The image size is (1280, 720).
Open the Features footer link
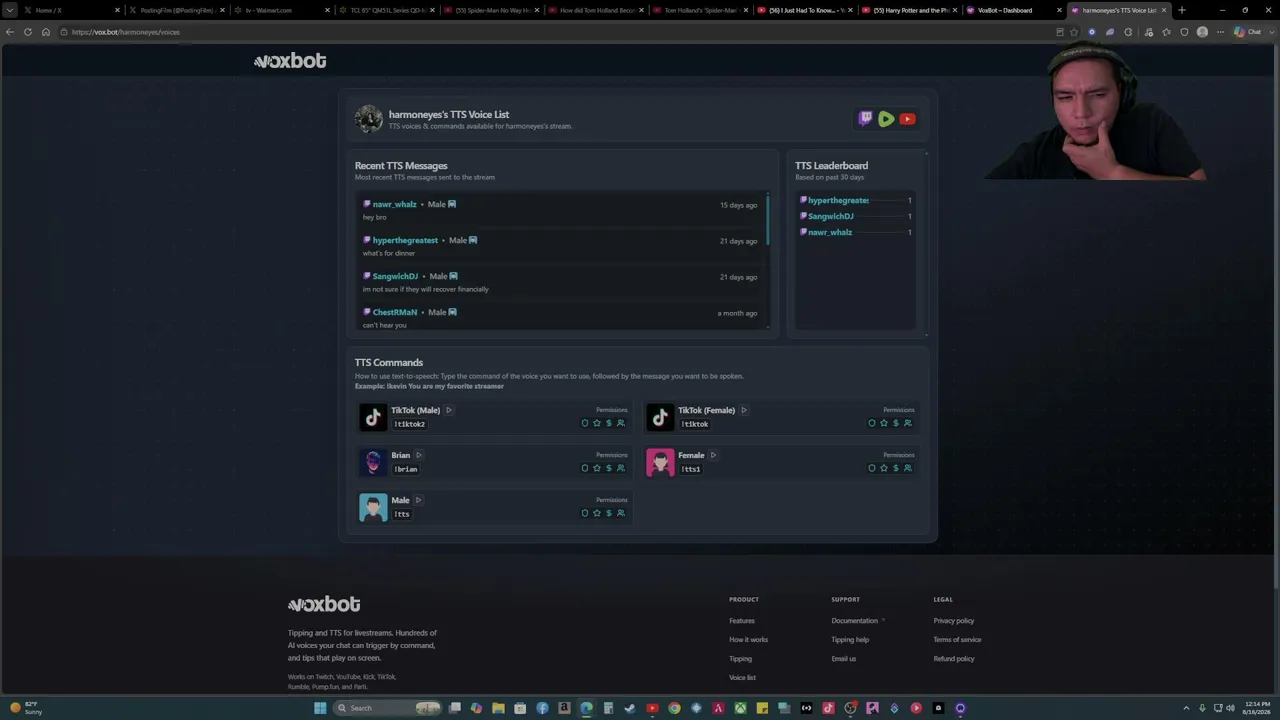coord(742,621)
